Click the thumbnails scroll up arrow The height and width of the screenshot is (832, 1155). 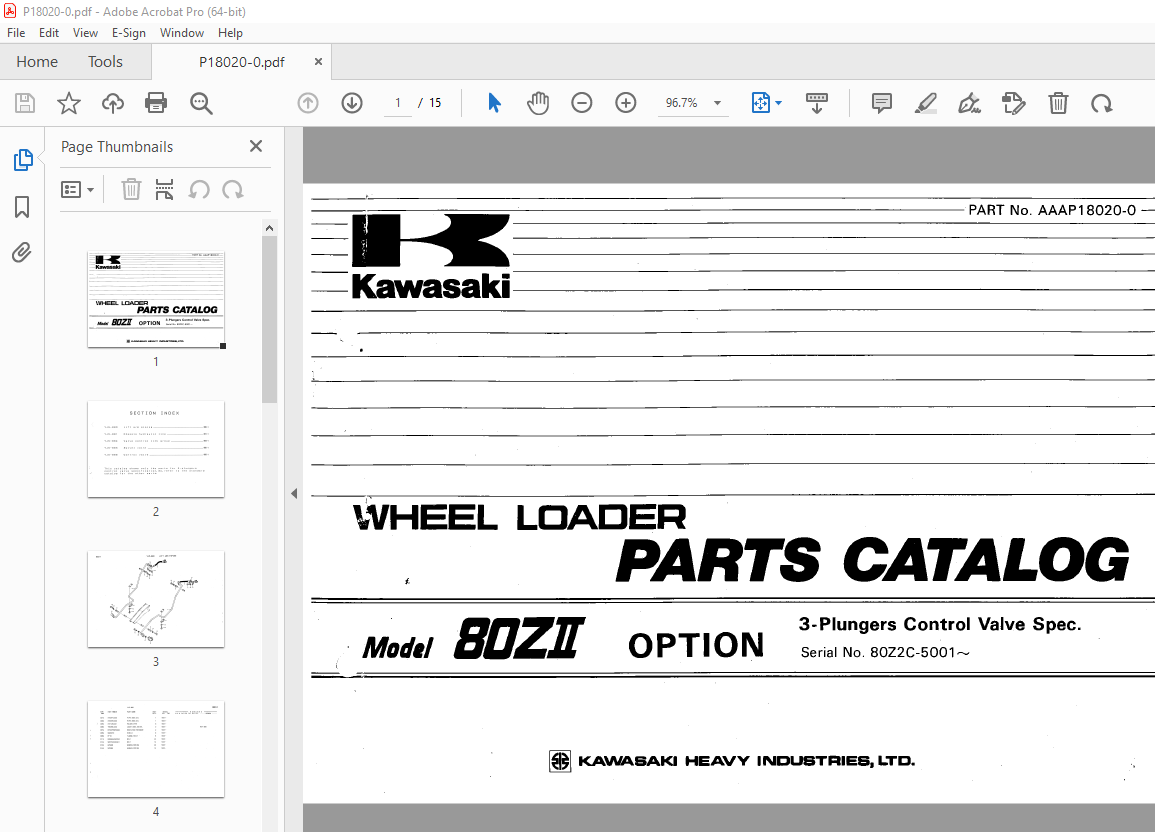click(270, 228)
